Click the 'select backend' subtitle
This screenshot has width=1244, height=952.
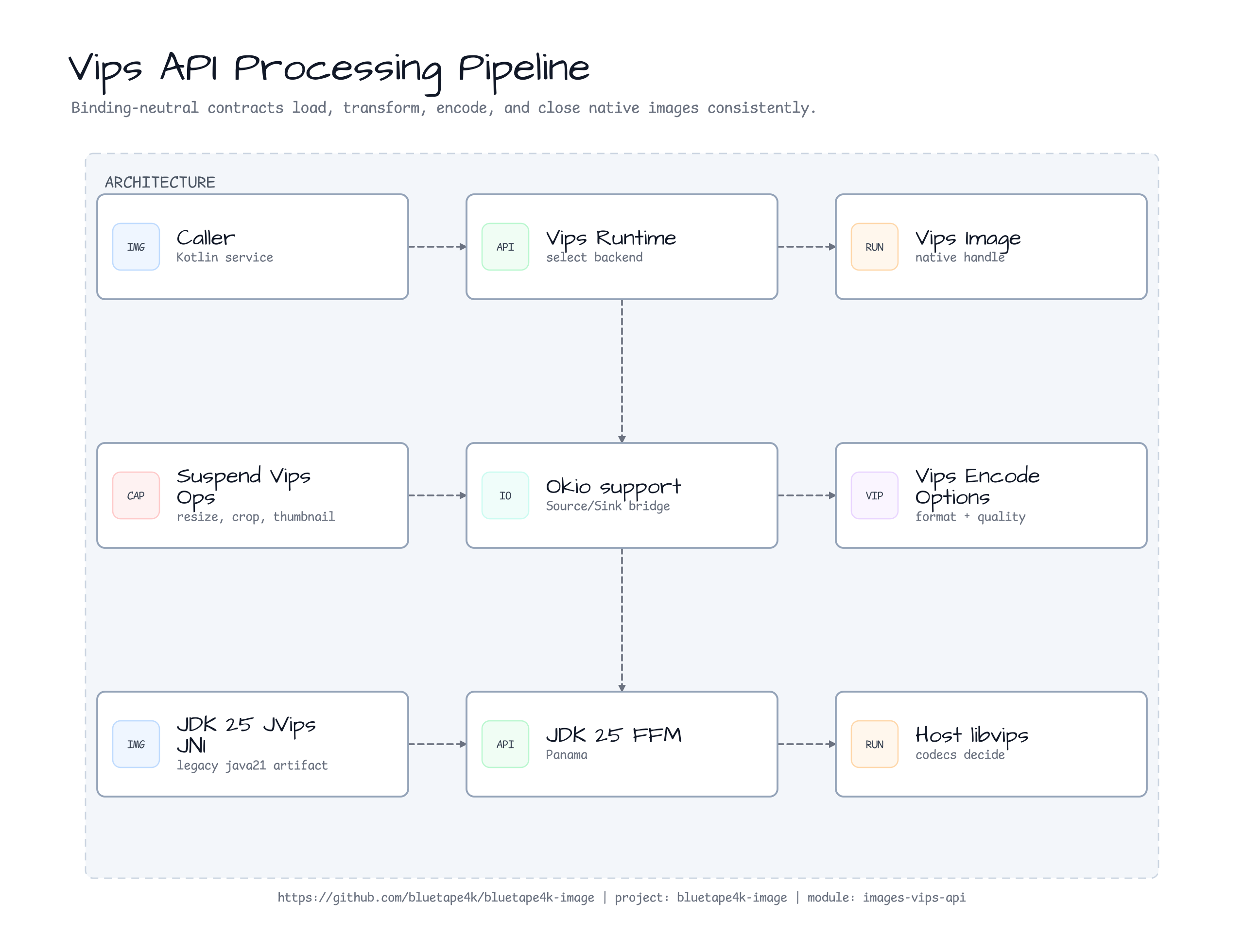coord(594,257)
